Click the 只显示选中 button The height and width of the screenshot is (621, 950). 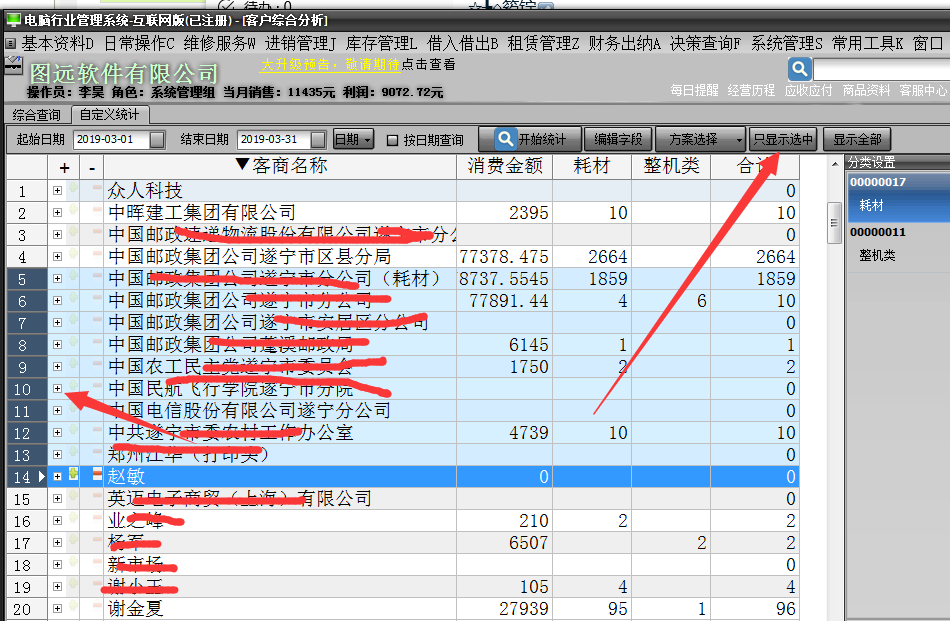pos(783,140)
